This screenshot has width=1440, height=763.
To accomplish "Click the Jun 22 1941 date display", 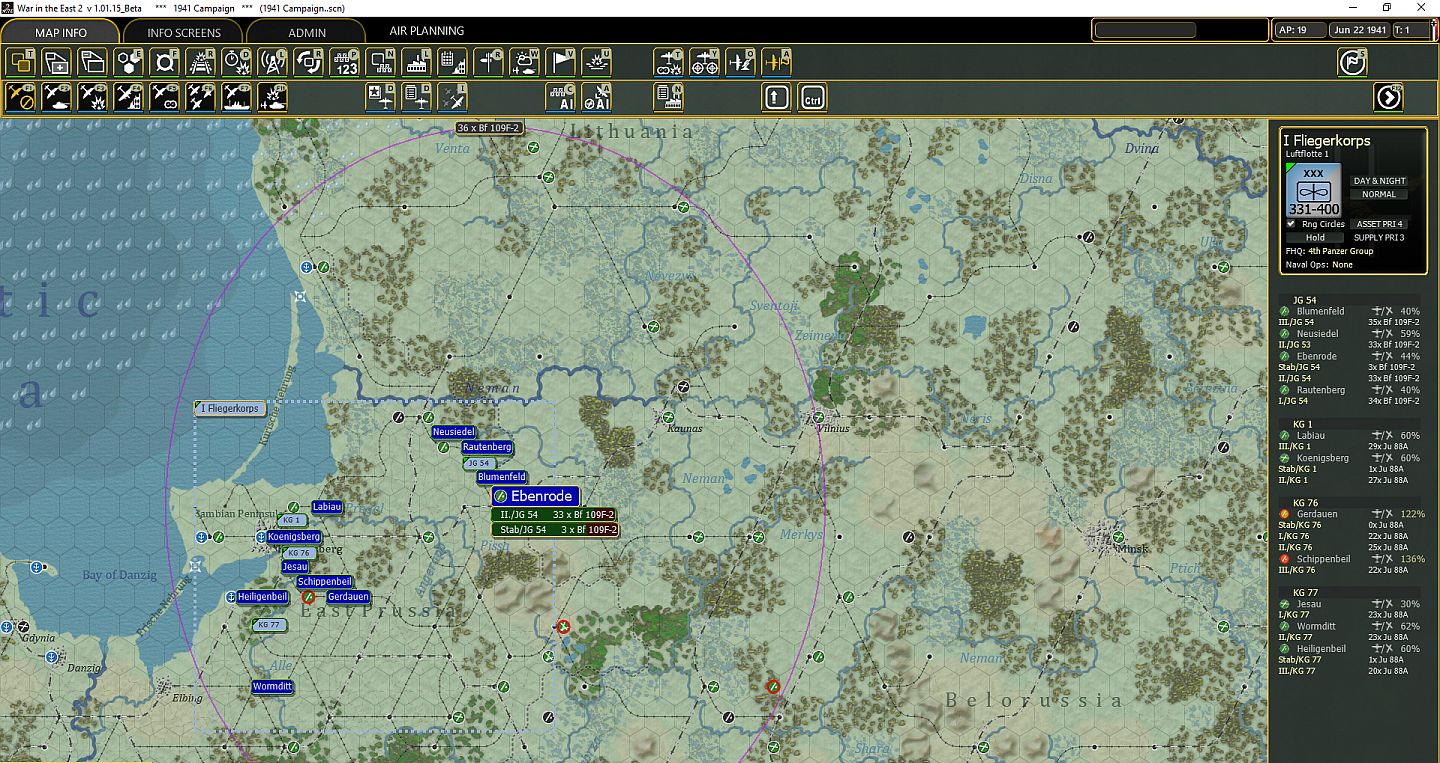I will click(1360, 30).
